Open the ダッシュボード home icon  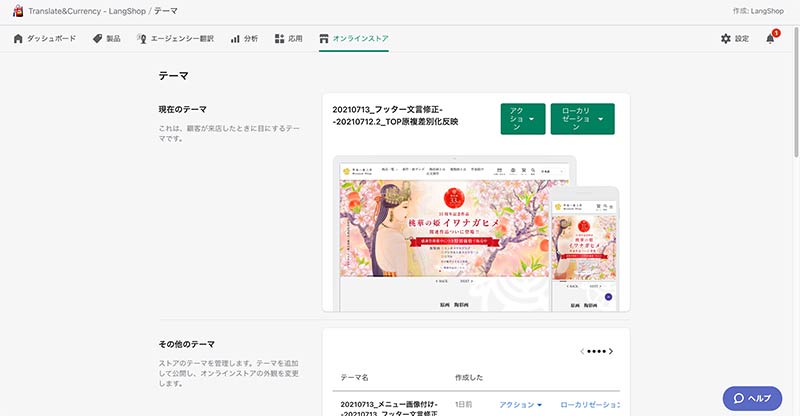pyautogui.click(x=17, y=39)
